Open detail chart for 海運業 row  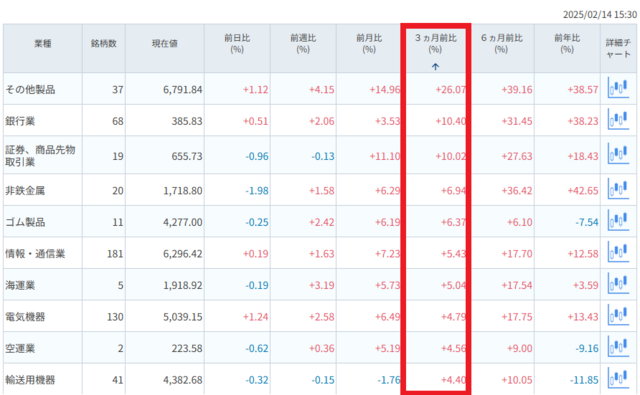pyautogui.click(x=618, y=283)
